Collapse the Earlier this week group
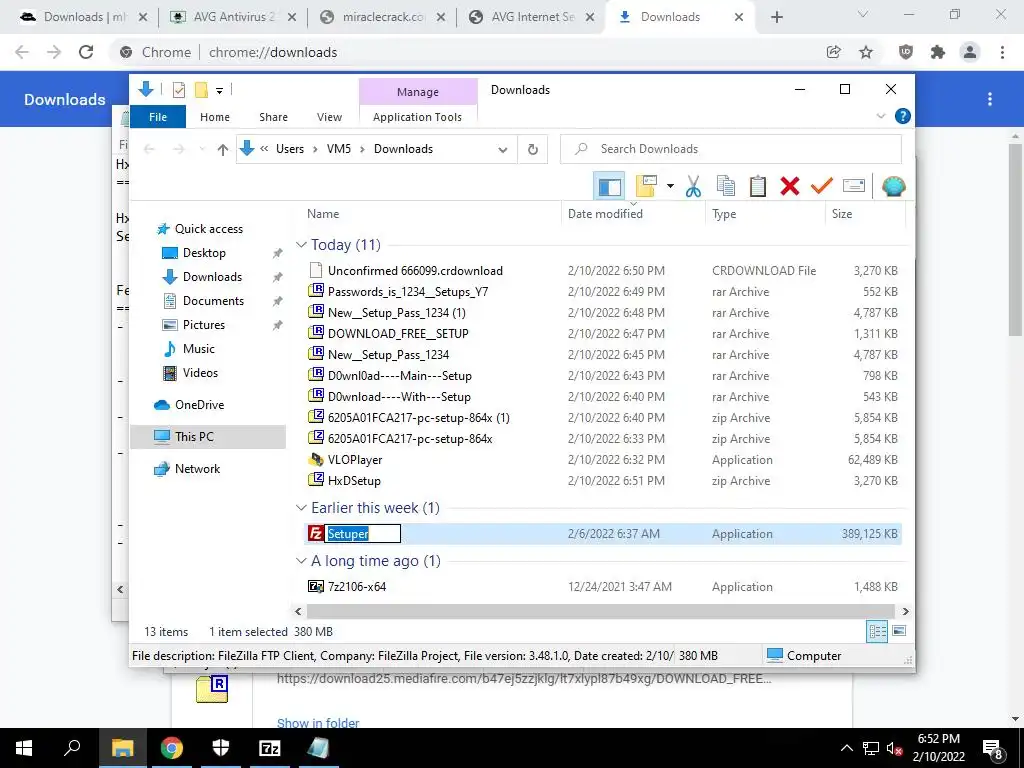 tap(301, 508)
